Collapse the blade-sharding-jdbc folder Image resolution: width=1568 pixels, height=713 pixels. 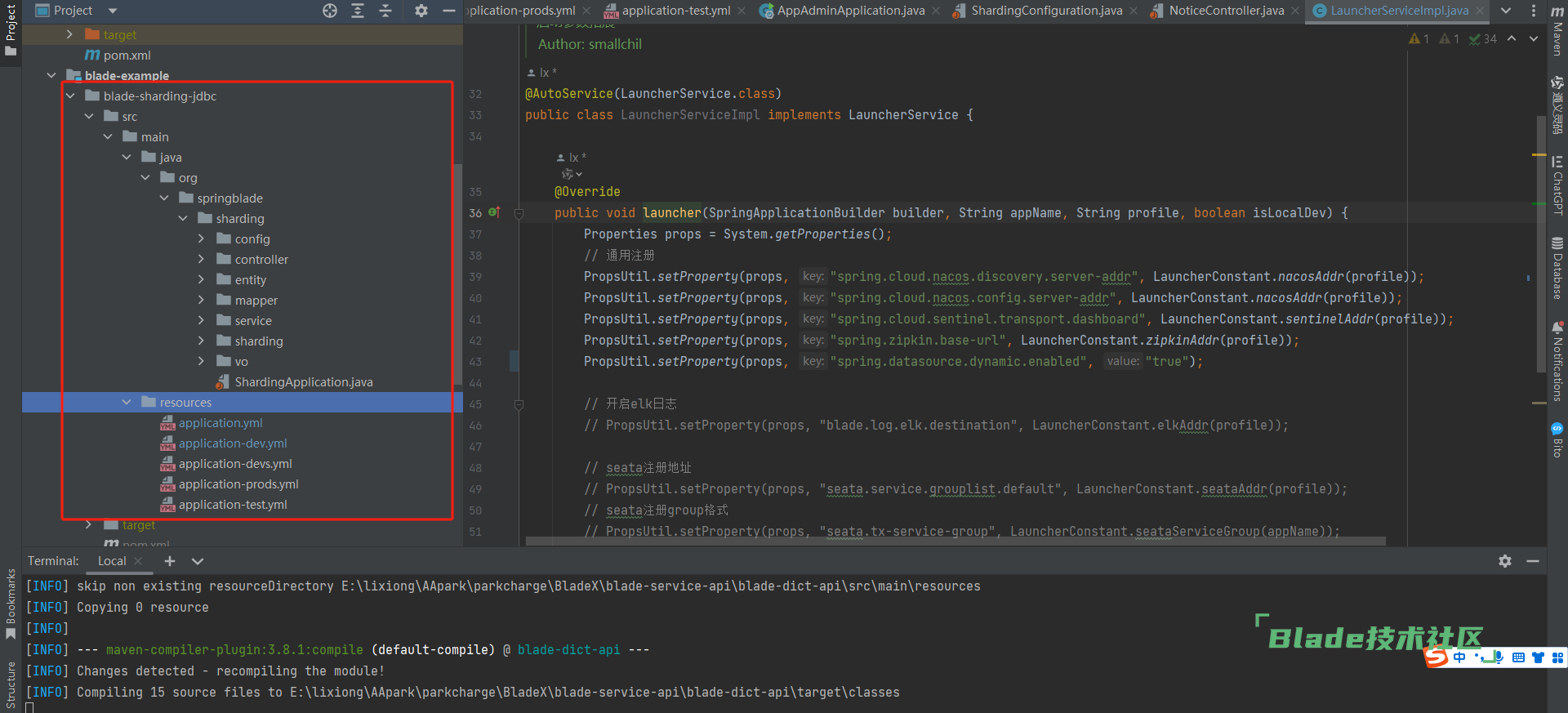pos(70,96)
